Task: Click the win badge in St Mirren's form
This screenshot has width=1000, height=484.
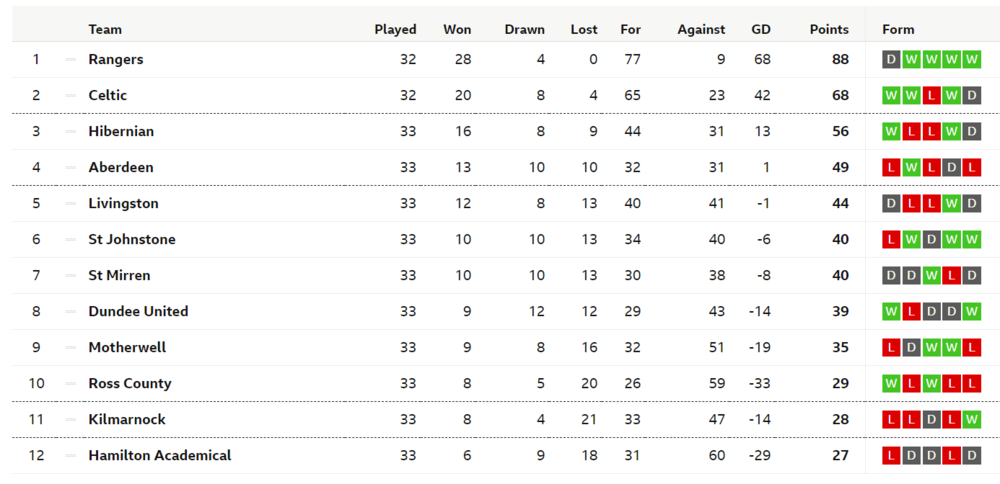Action: pyautogui.click(x=931, y=276)
